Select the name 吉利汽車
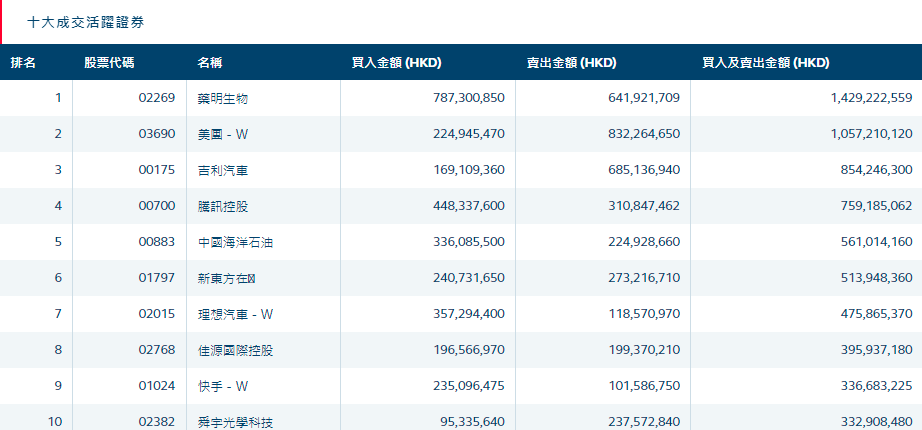 223,171
